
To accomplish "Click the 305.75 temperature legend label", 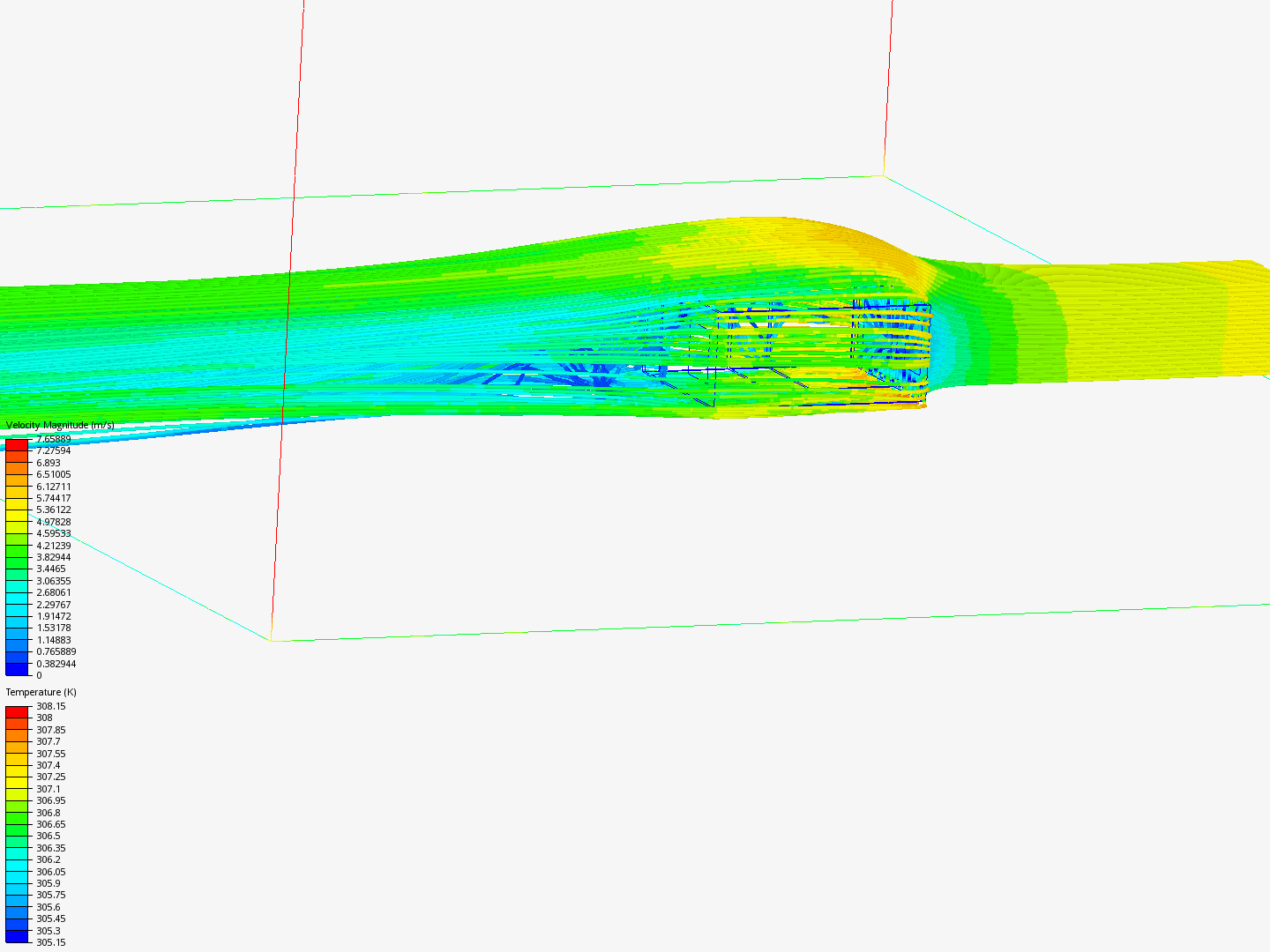I will point(50,896).
